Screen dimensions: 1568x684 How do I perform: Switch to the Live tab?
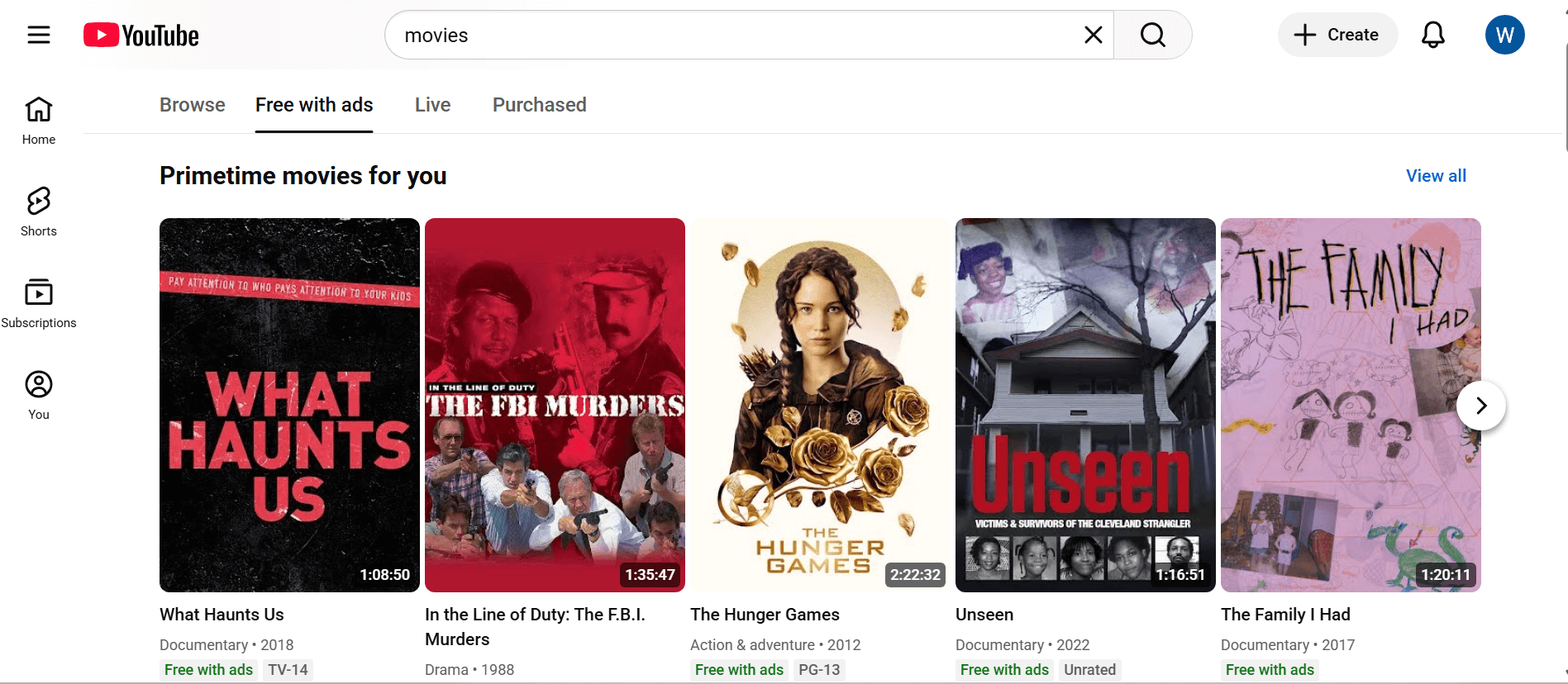432,105
